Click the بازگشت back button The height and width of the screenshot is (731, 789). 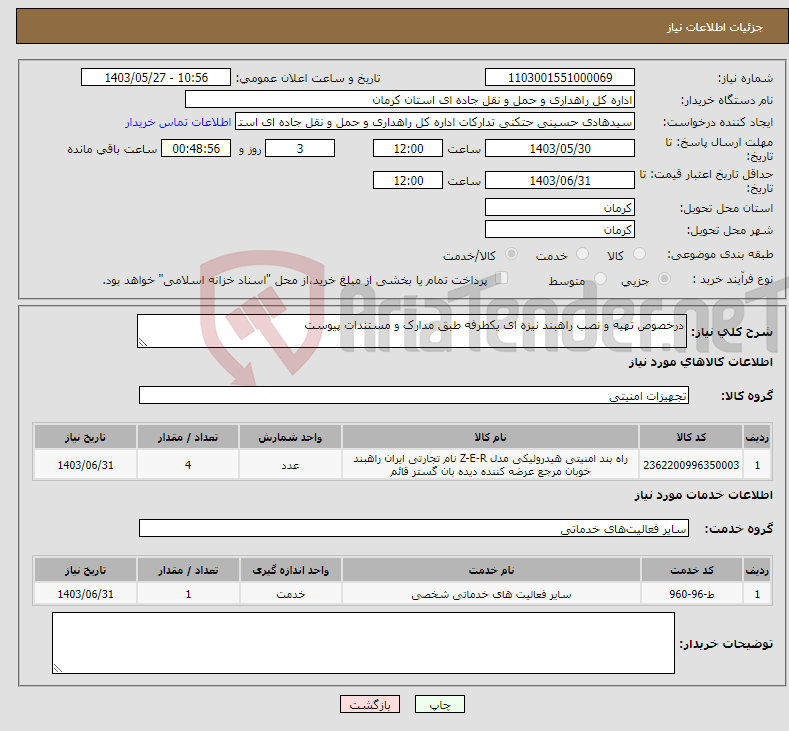coord(370,704)
